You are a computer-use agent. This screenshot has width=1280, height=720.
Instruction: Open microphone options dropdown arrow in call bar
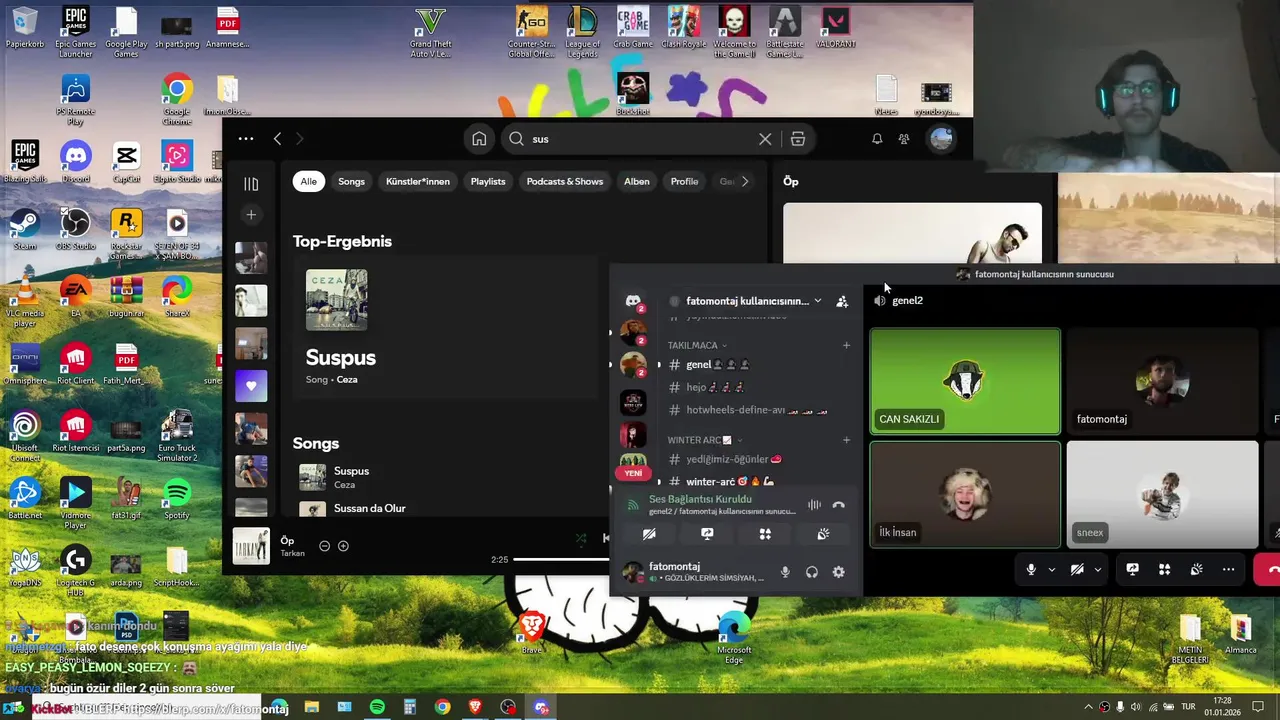[x=1051, y=569]
